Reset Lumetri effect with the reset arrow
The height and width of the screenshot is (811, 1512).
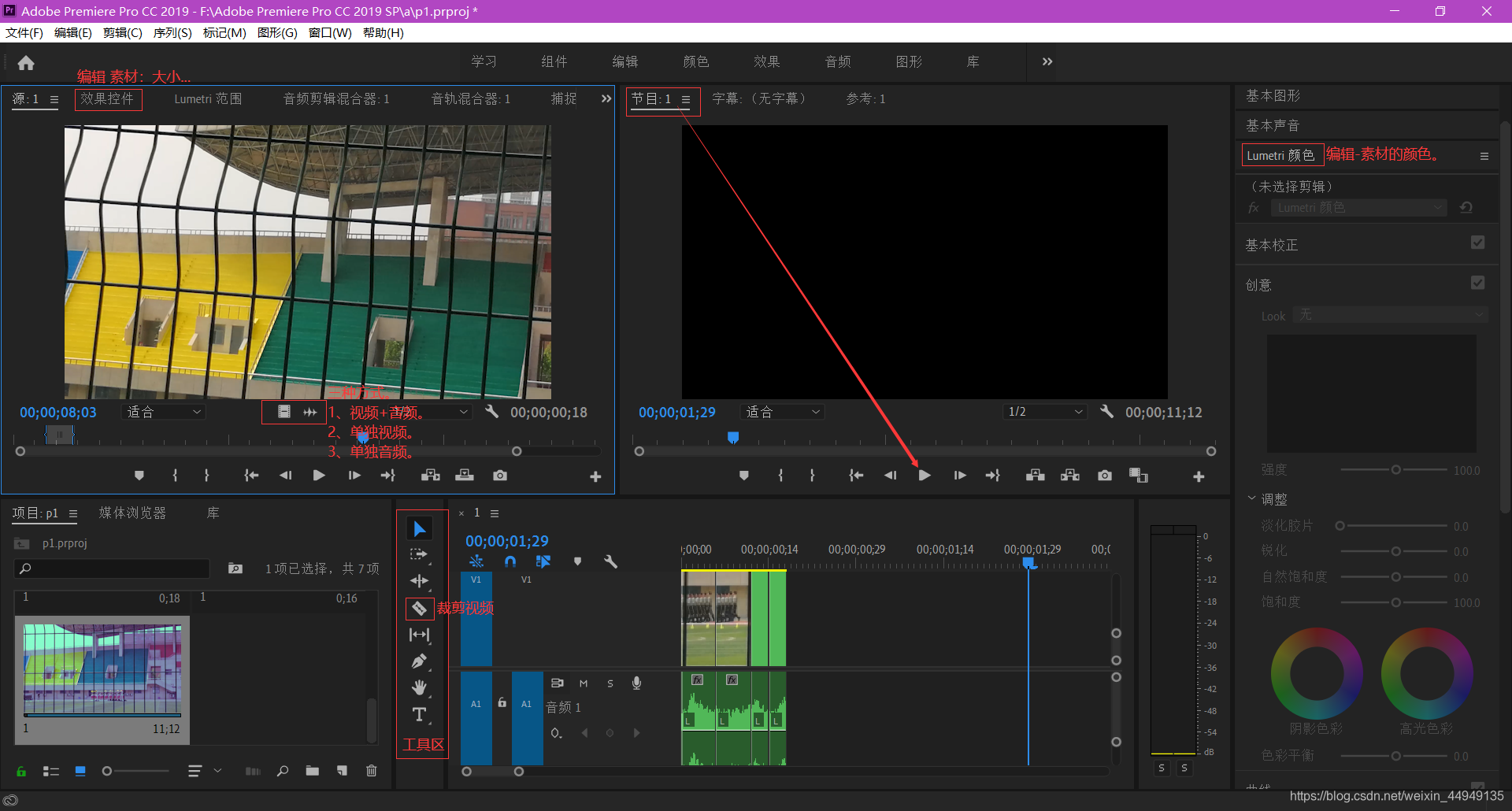point(1466,208)
